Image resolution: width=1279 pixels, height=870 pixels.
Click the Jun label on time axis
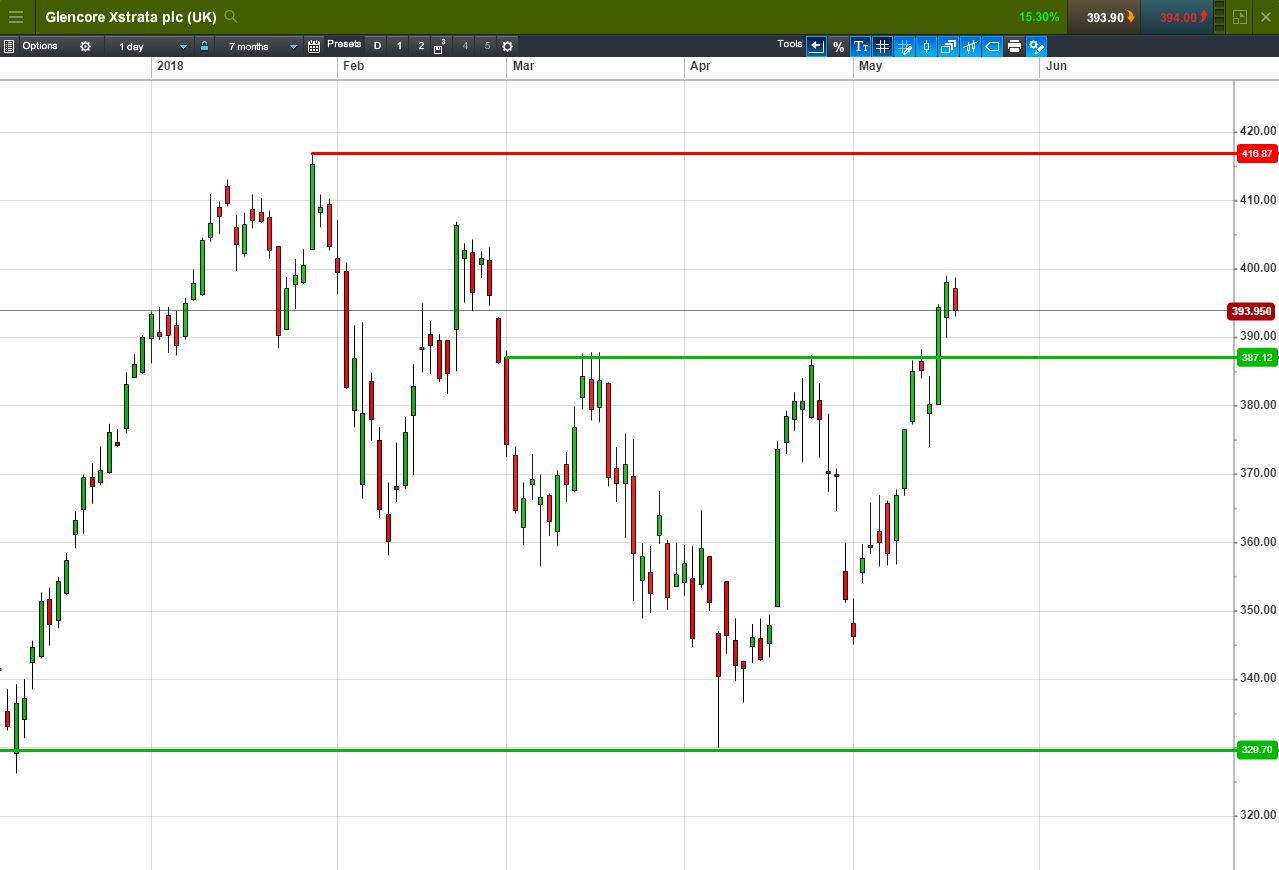[1056, 66]
